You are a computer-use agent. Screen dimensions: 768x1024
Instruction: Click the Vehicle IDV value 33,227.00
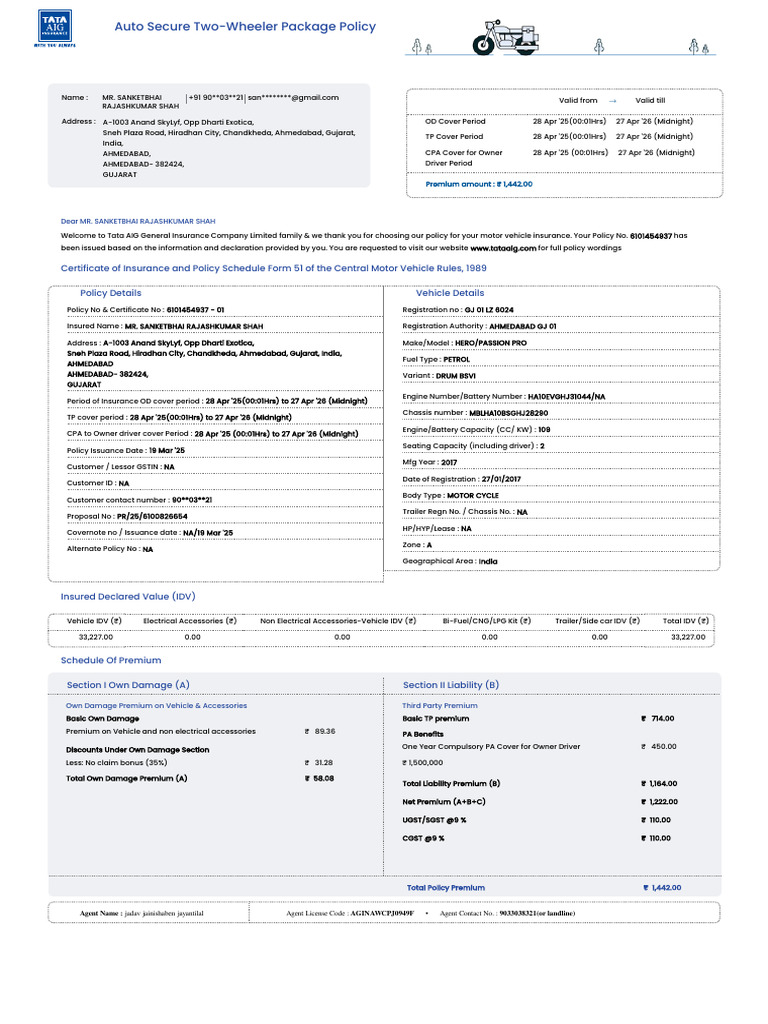[96, 637]
